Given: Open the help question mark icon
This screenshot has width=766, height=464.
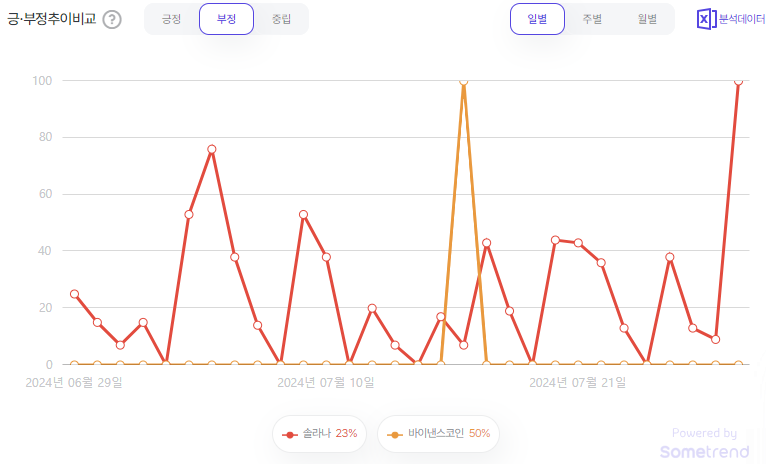Looking at the screenshot, I should click(x=112, y=20).
